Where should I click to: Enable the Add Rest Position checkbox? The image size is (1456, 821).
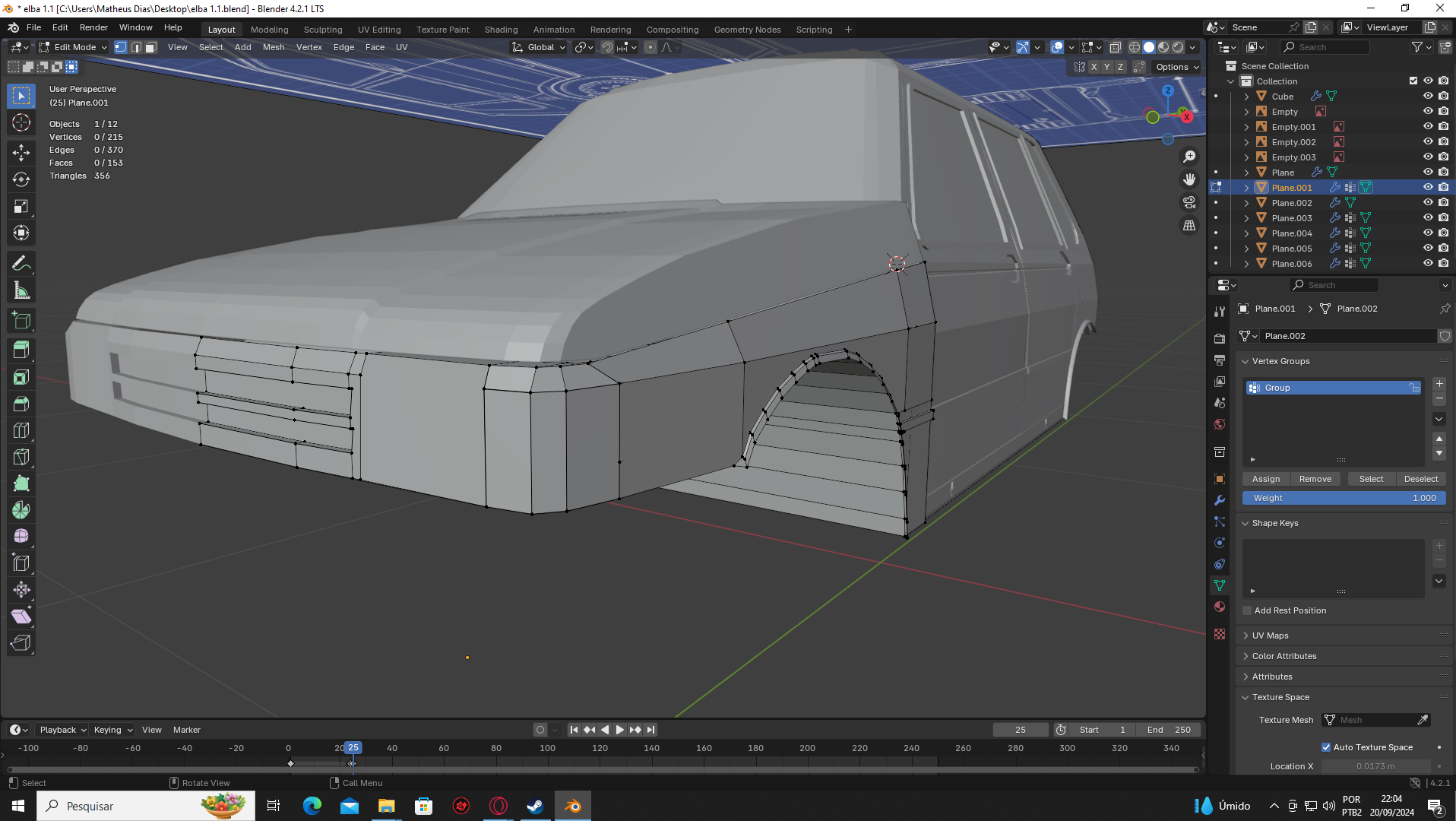[1247, 610]
